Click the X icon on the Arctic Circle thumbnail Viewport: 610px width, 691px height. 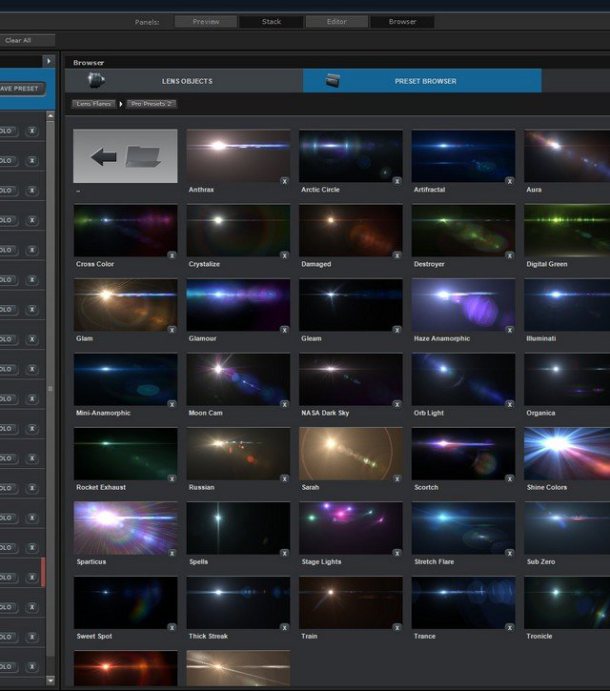(397, 181)
